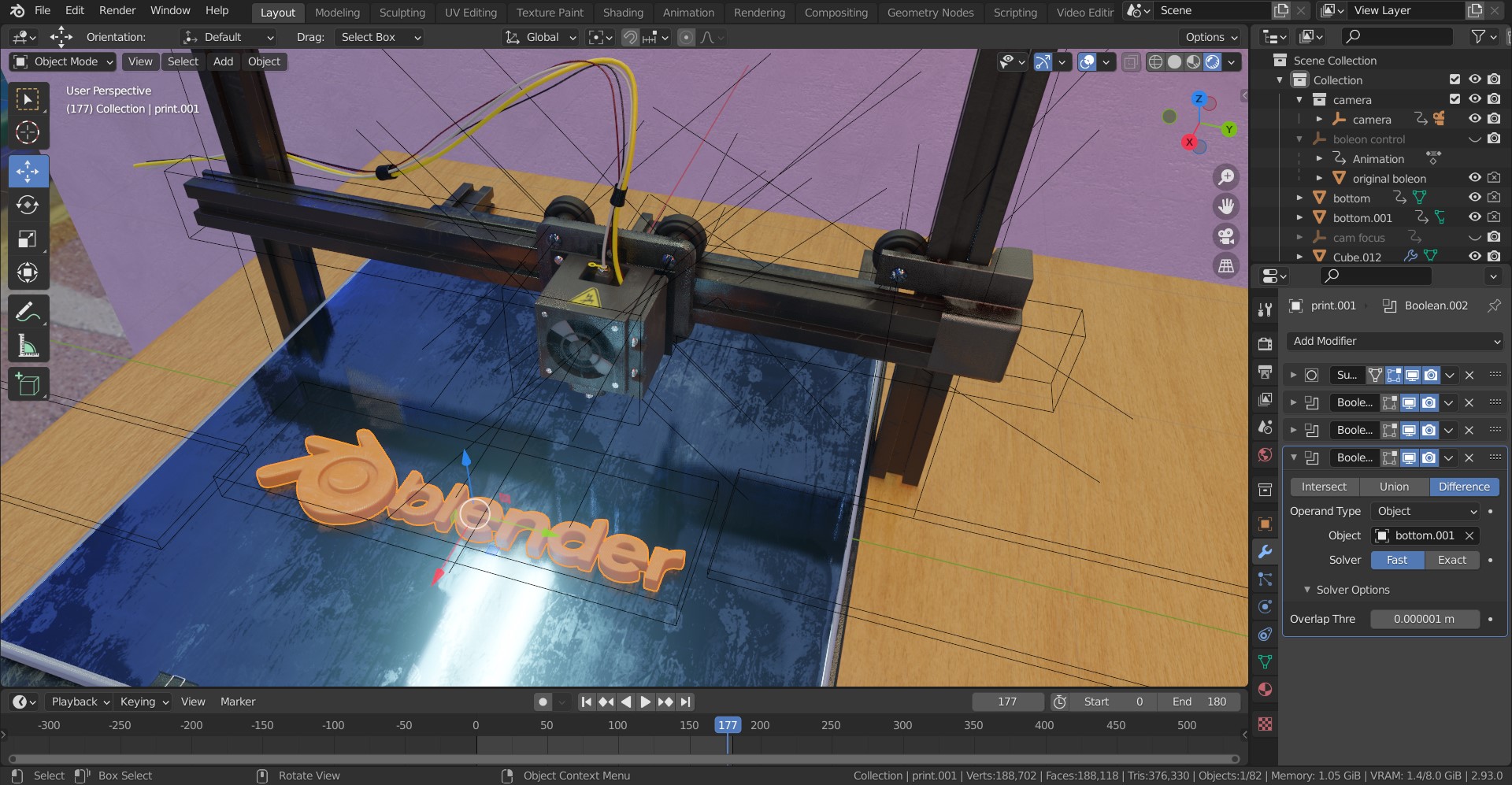
Task: Adjust the Overlap Threshold value
Action: [x=1425, y=619]
